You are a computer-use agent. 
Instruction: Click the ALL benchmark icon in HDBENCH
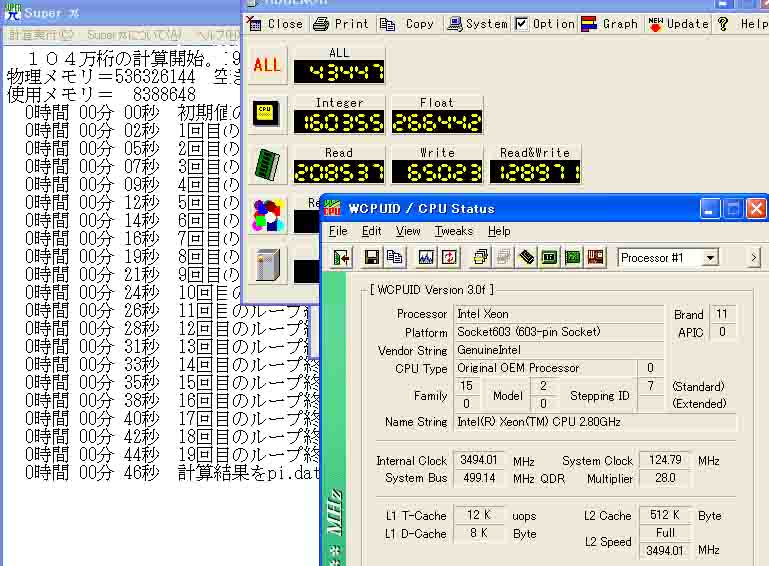click(267, 65)
